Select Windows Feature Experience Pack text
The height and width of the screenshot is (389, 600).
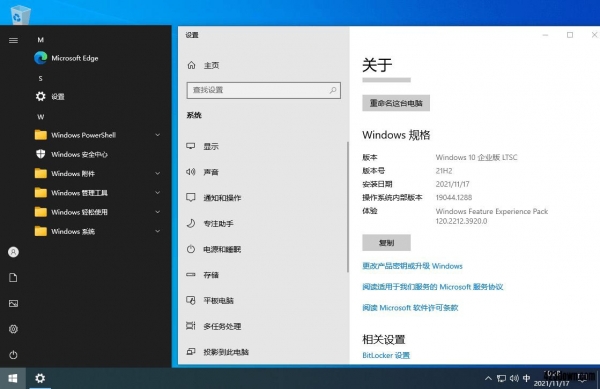(x=492, y=211)
